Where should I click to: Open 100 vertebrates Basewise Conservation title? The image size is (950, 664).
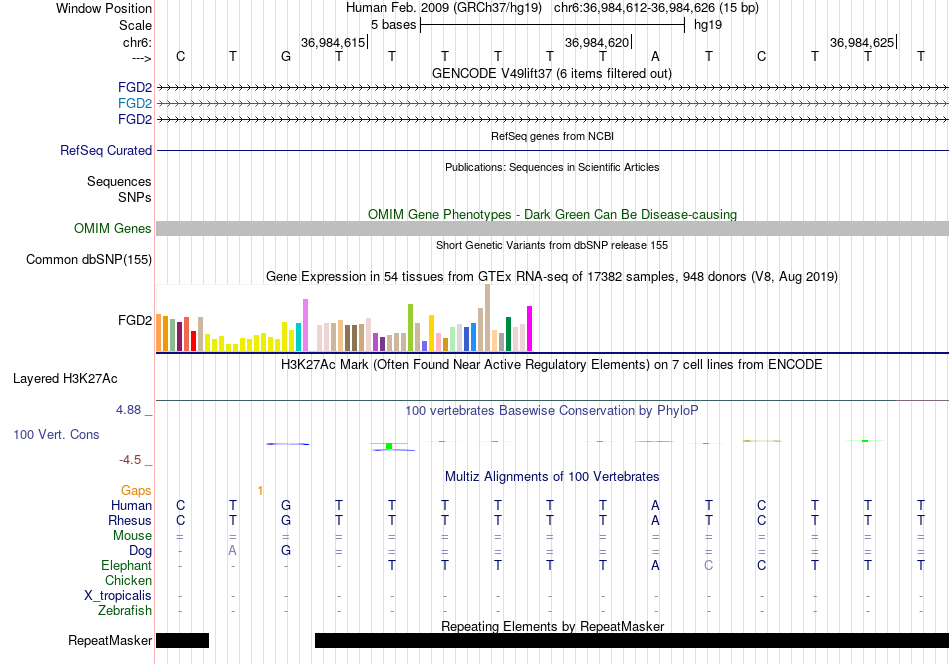552,411
